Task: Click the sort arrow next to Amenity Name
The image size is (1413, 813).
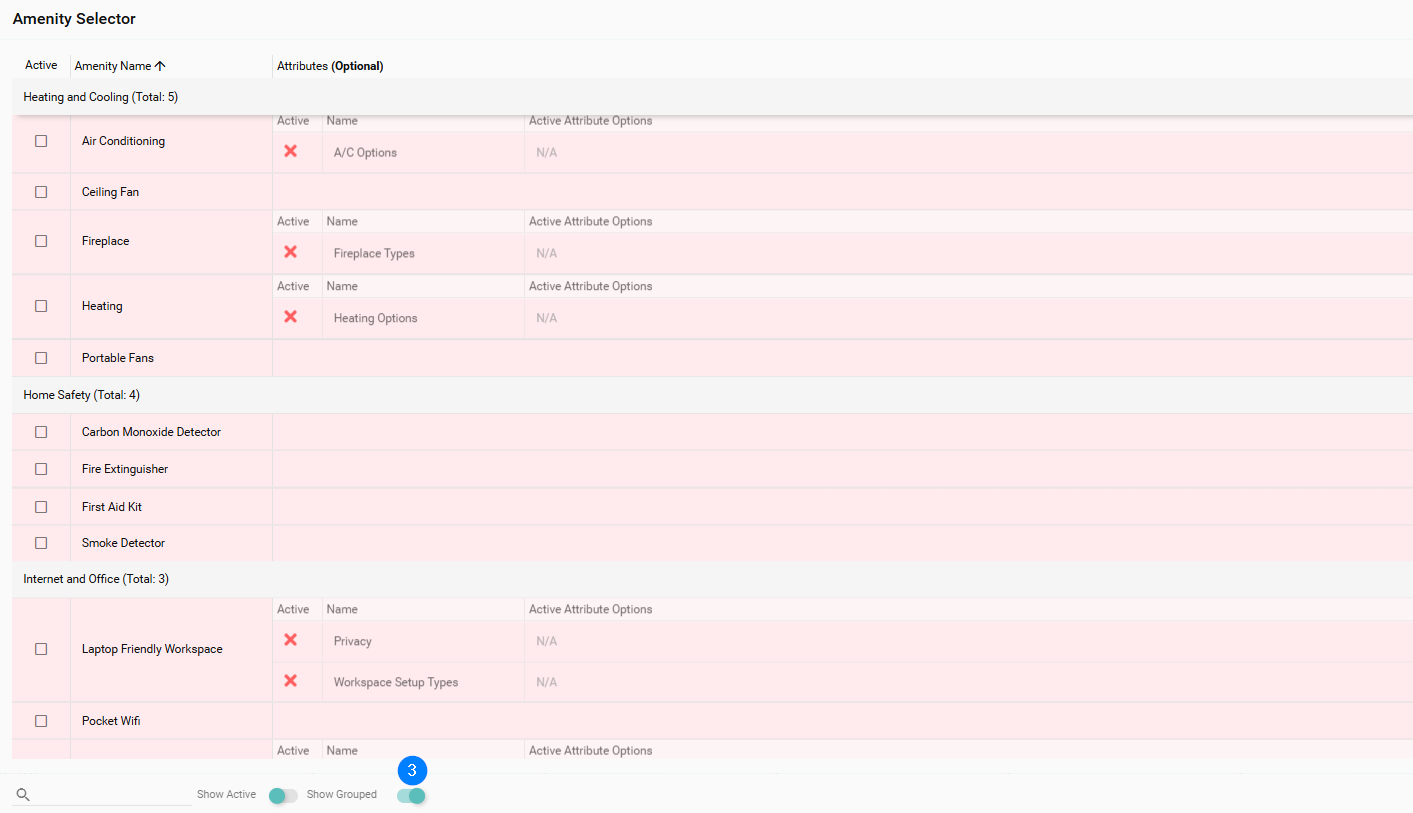Action: 160,66
